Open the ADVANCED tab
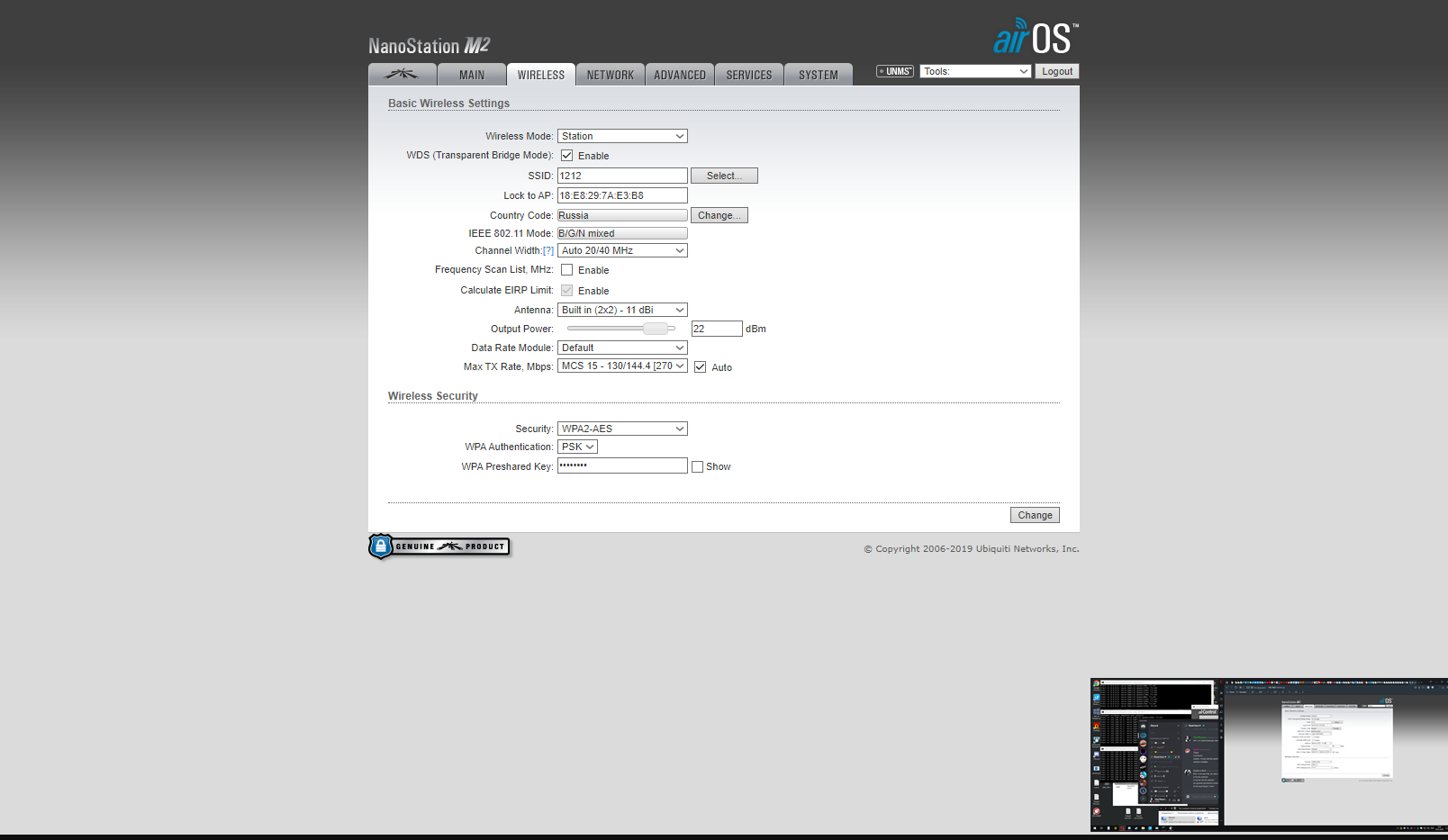The width and height of the screenshot is (1448, 840). [680, 75]
